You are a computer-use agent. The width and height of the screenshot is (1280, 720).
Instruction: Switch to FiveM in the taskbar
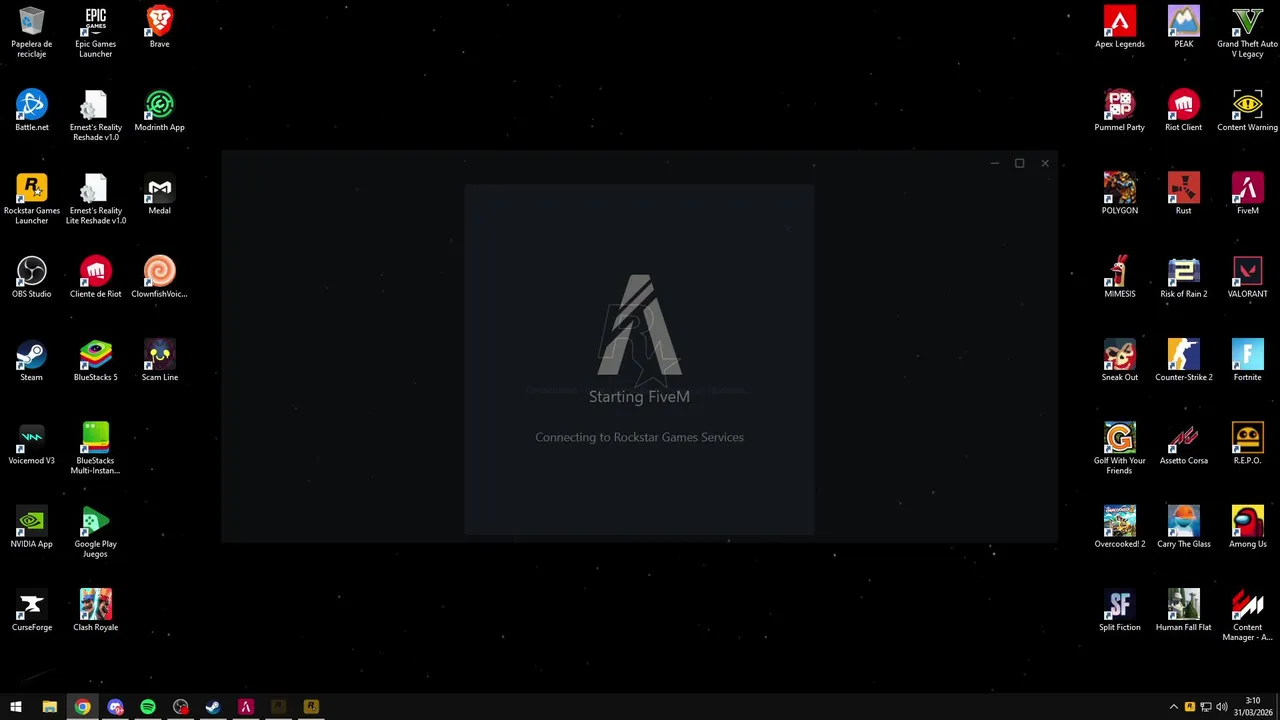click(x=246, y=707)
